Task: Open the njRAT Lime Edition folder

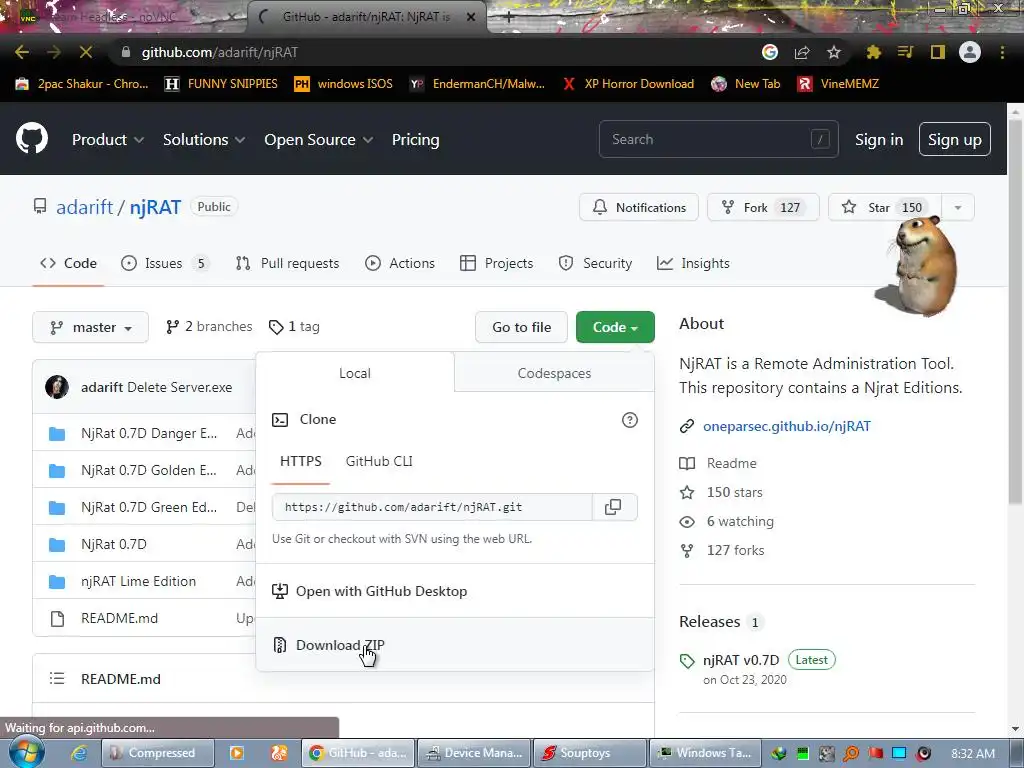Action: click(138, 581)
